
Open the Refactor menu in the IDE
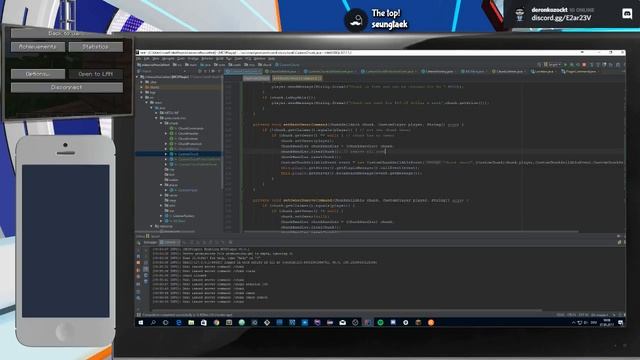[x=207, y=59]
